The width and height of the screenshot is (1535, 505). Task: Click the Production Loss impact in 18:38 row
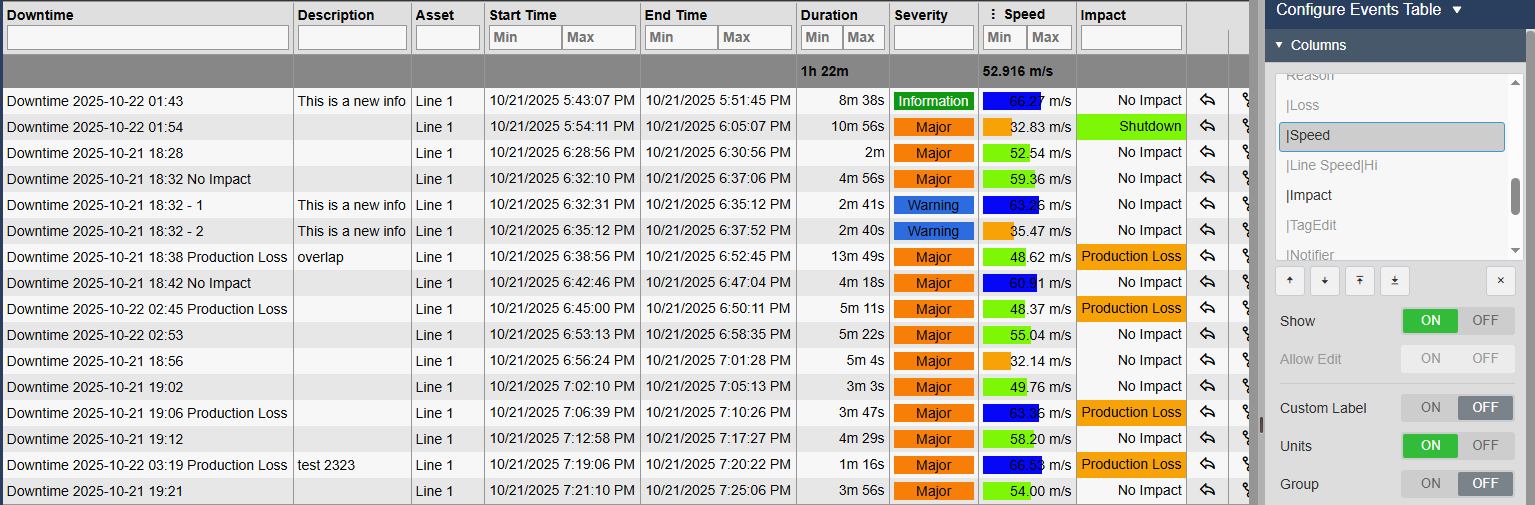click(1131, 256)
